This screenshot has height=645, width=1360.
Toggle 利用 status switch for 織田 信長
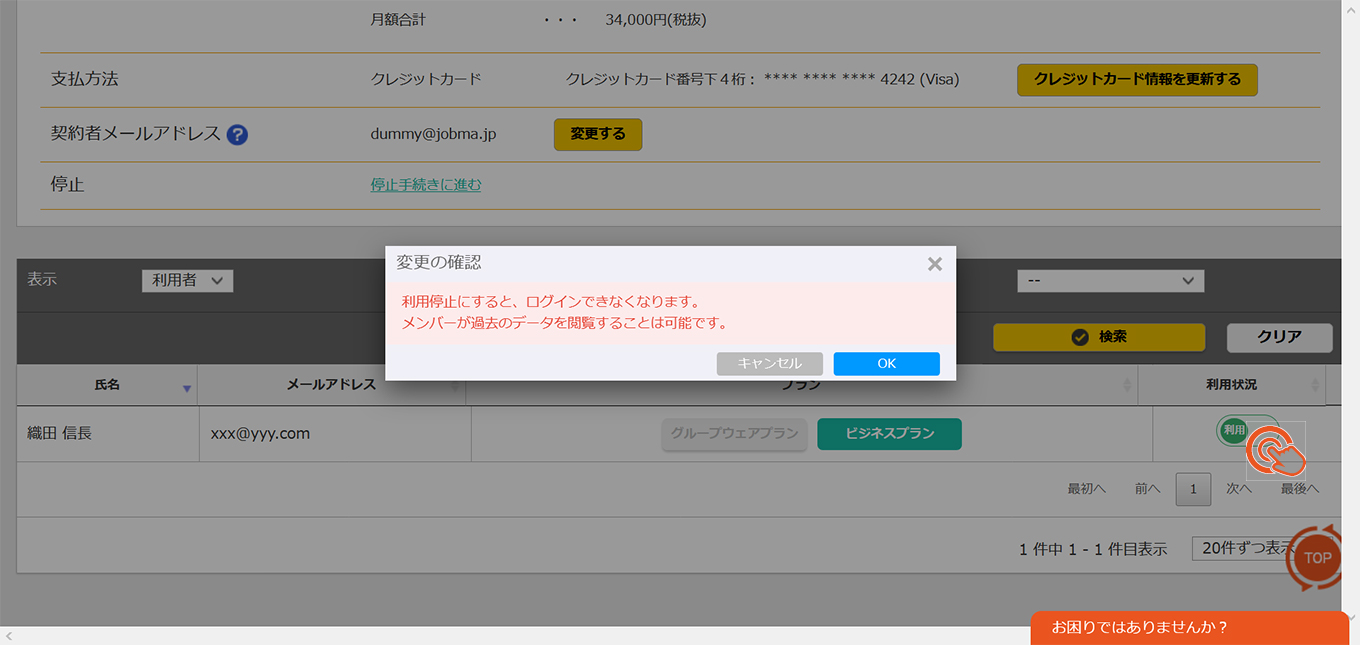pos(1247,430)
